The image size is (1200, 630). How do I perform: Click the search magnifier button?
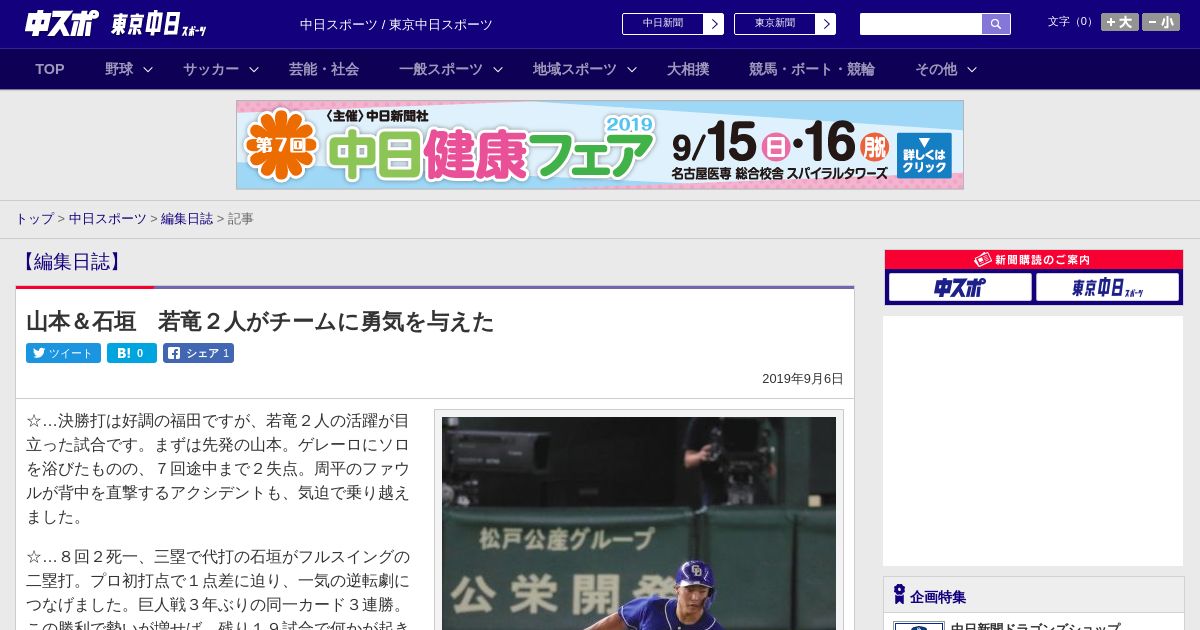996,24
